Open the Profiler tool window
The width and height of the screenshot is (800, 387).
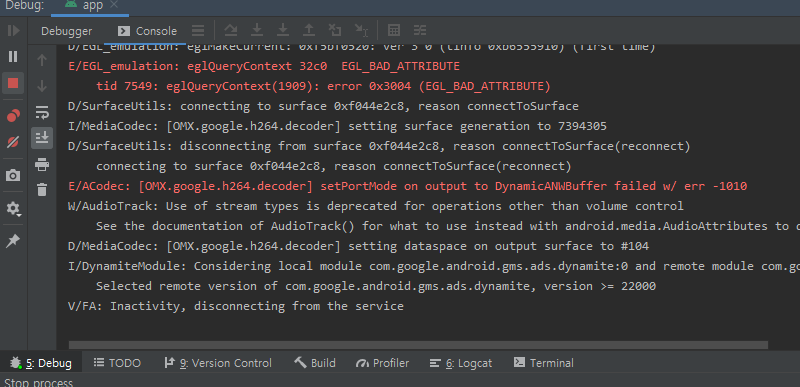tap(383, 363)
